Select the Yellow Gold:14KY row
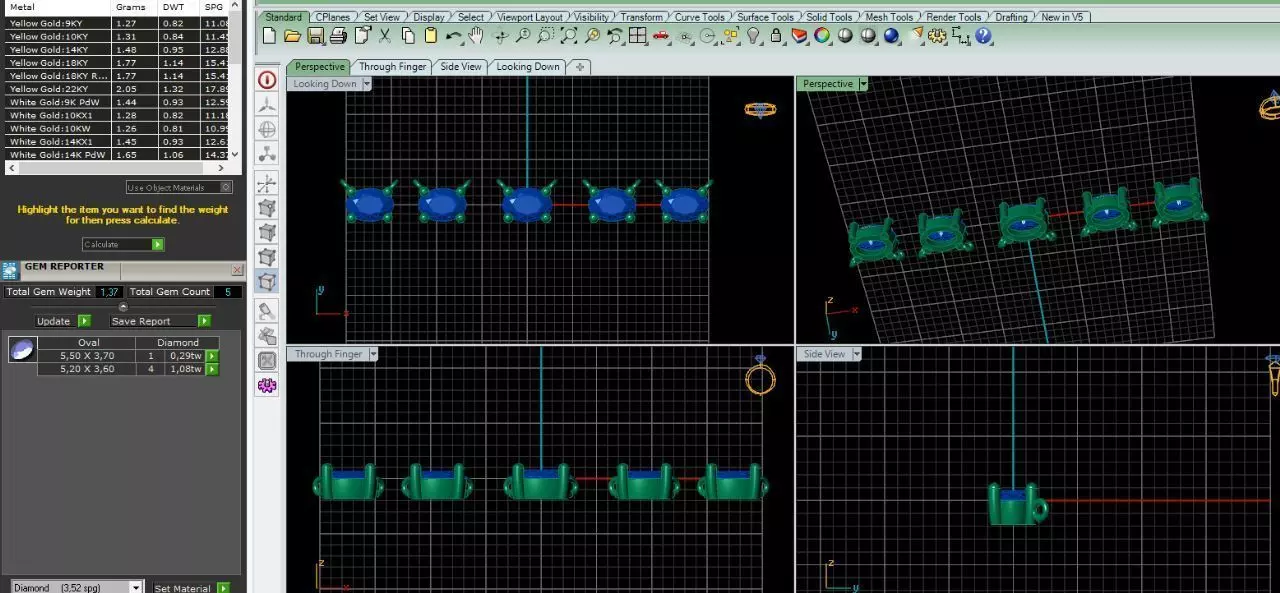1280x593 pixels. (x=115, y=49)
